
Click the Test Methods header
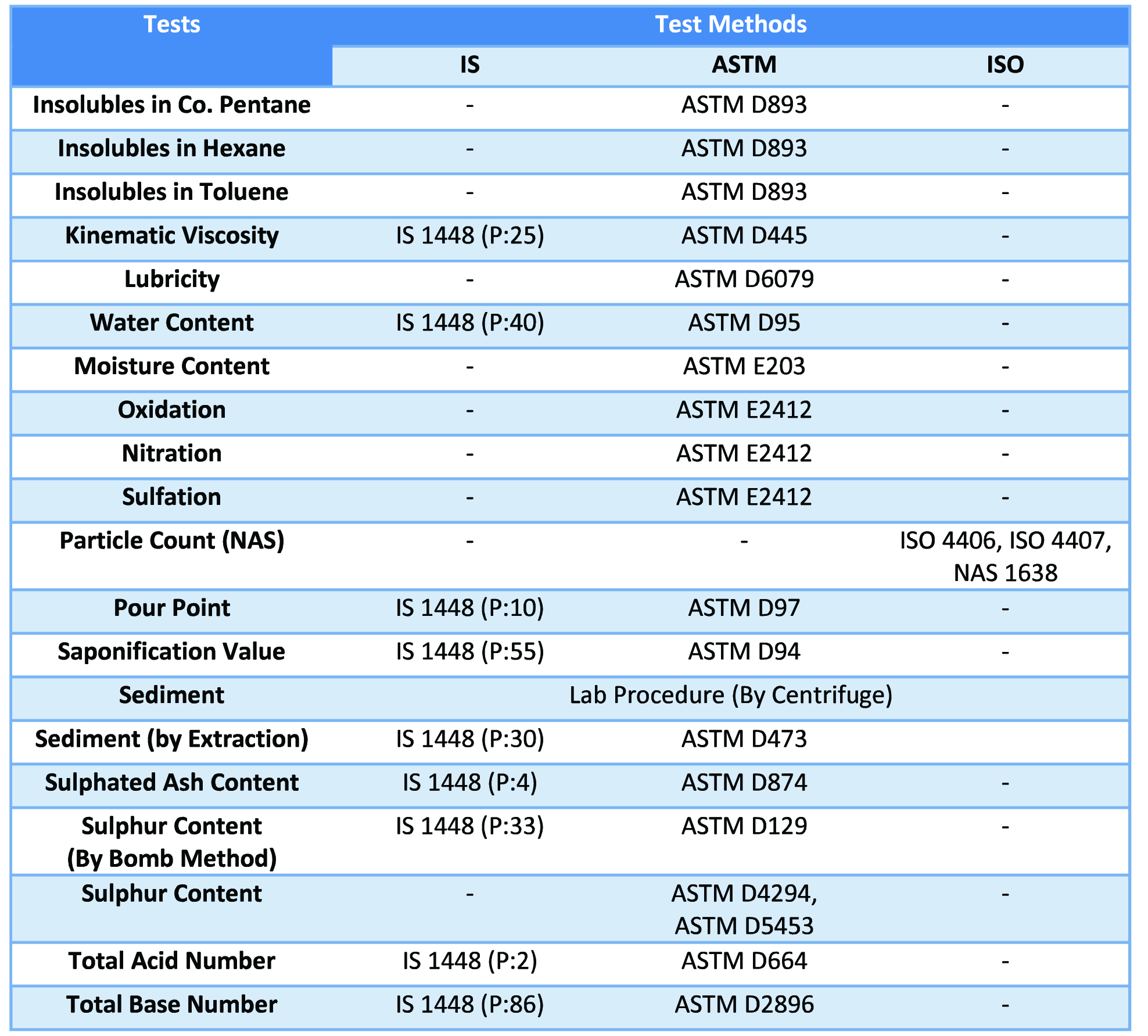[730, 25]
